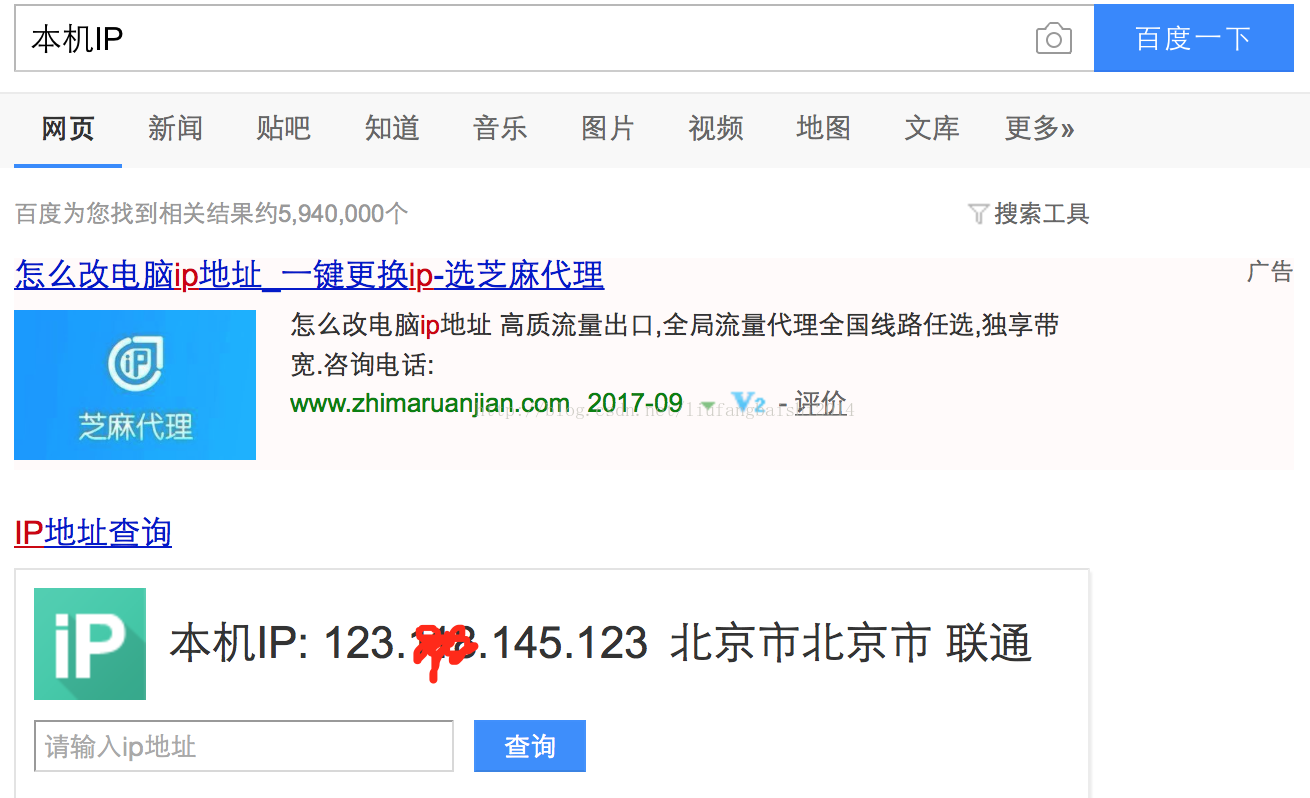Click the 百度一下 search button

[x=1194, y=38]
